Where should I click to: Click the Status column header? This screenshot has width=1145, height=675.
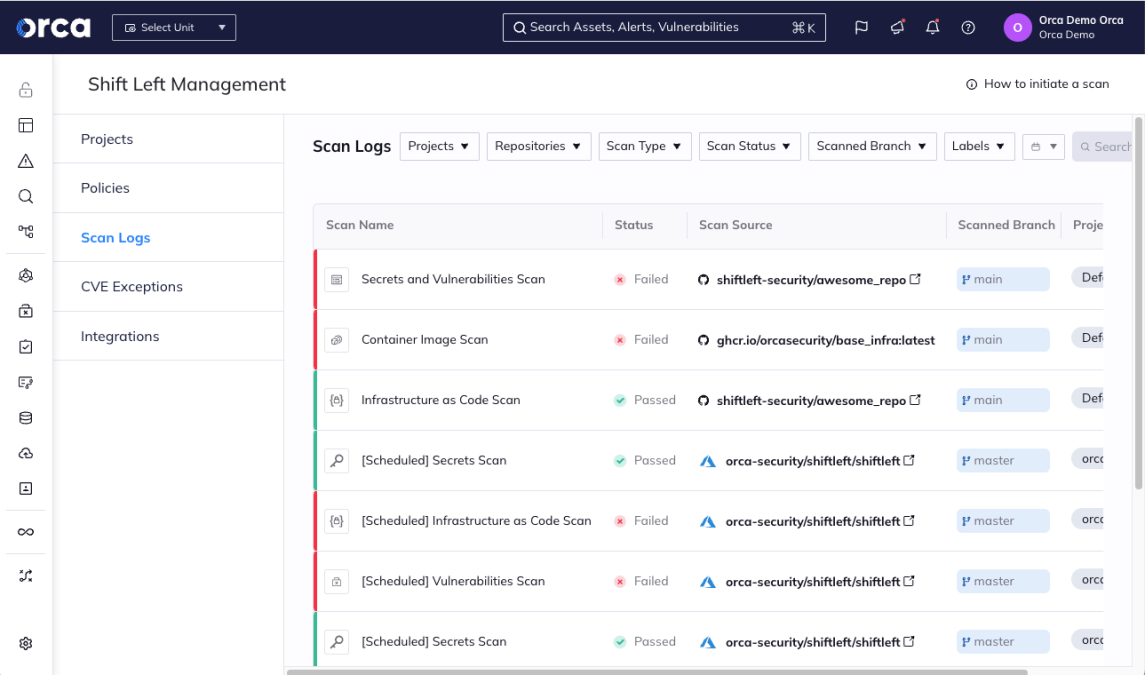point(634,225)
